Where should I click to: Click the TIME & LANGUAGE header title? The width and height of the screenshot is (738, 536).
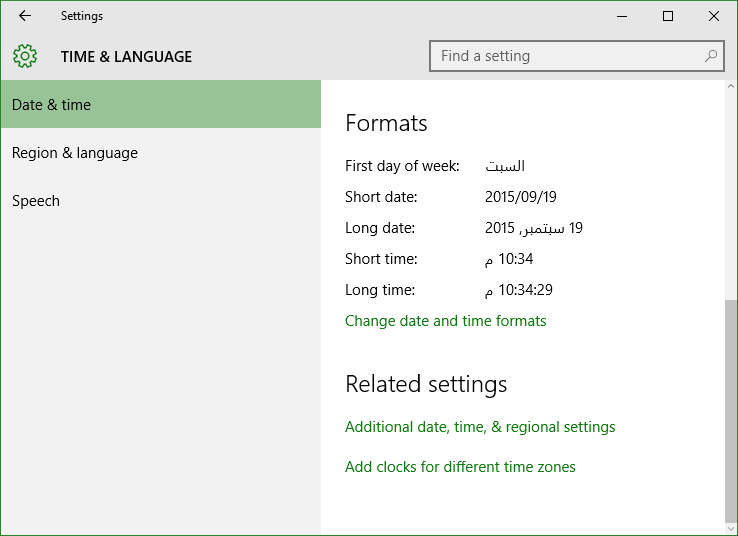point(126,56)
